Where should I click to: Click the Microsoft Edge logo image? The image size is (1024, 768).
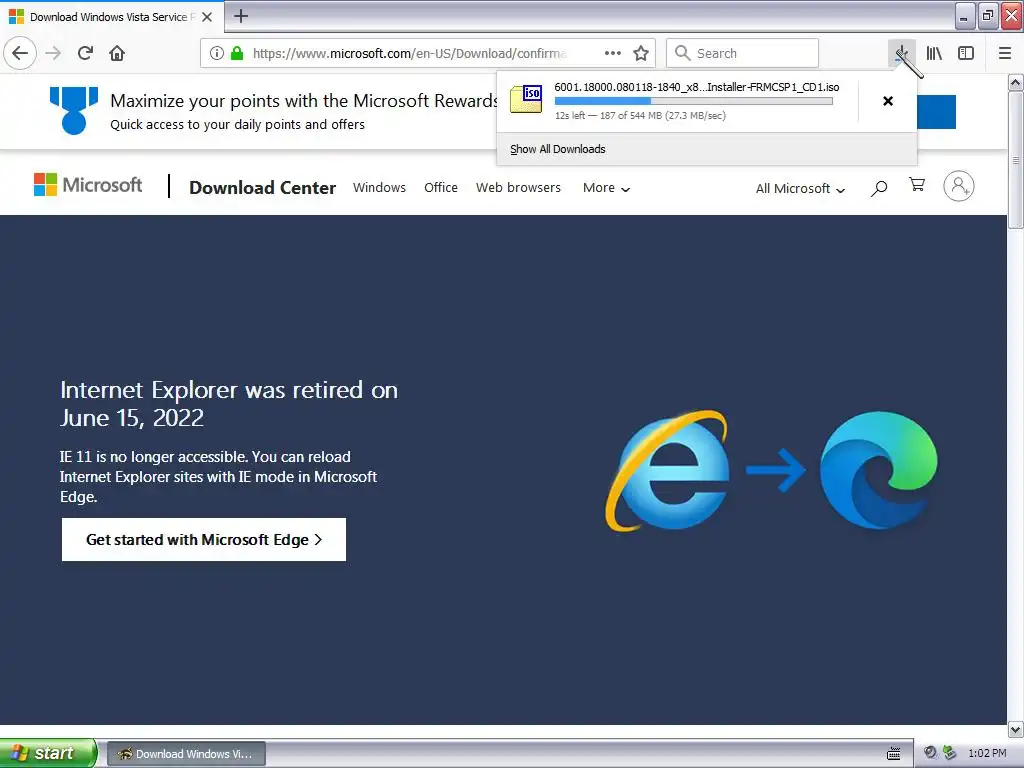coord(879,470)
